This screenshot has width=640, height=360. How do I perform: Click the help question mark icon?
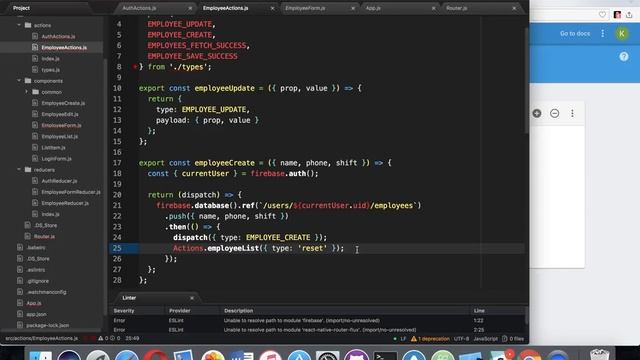624,57
